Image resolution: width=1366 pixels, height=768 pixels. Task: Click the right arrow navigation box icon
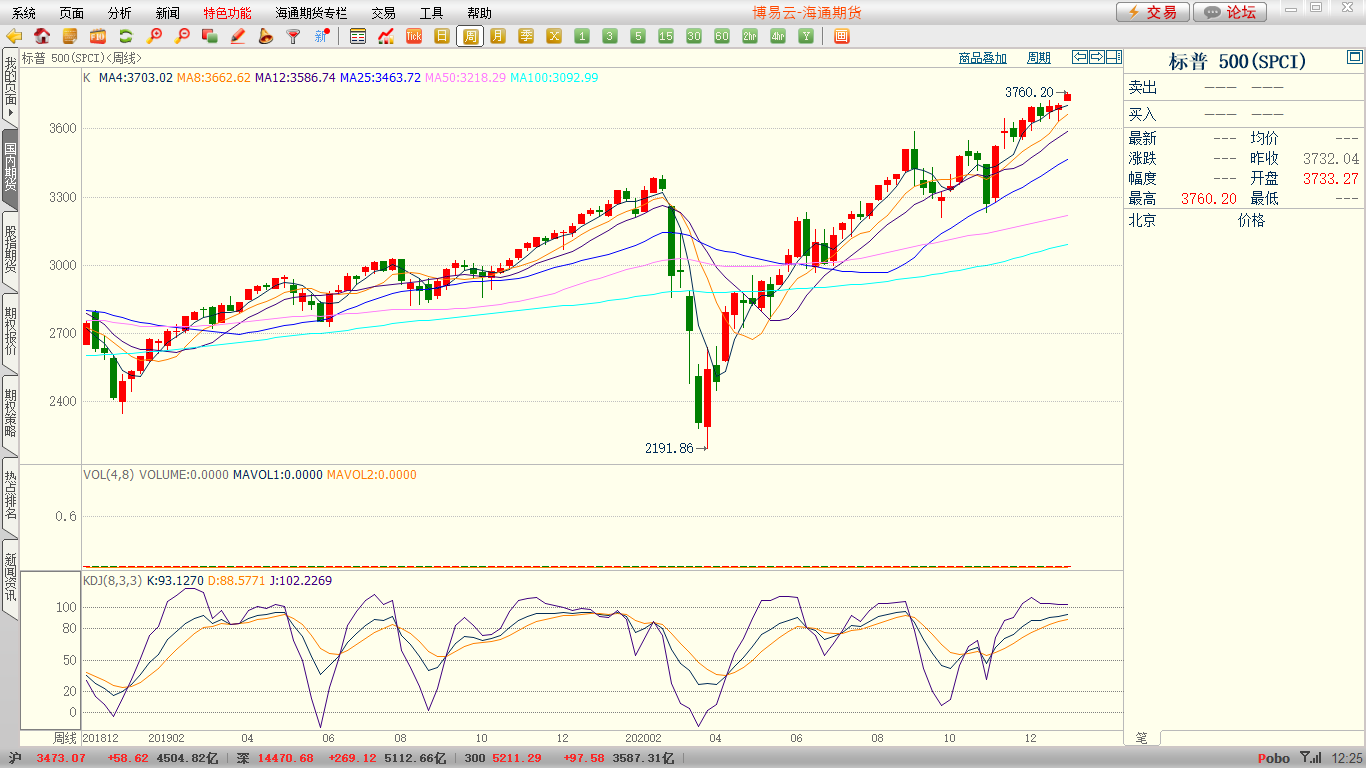pyautogui.click(x=1097, y=57)
